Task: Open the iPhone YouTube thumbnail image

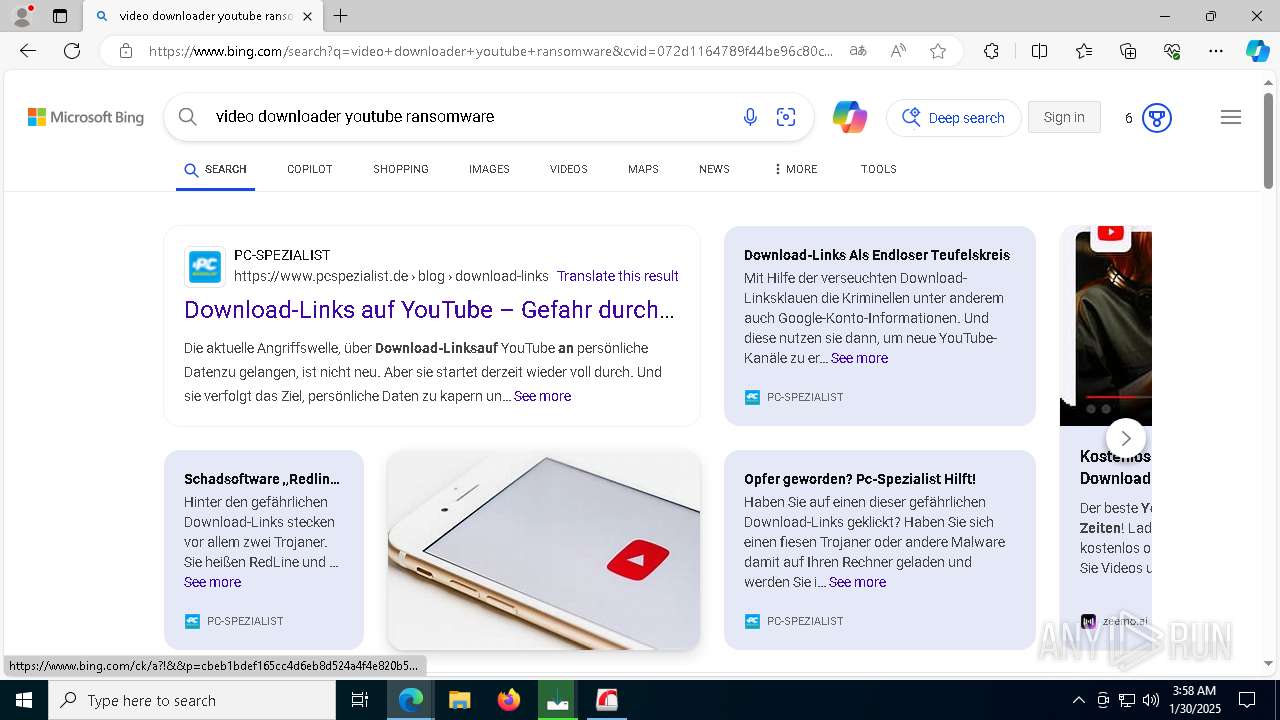Action: click(x=544, y=550)
